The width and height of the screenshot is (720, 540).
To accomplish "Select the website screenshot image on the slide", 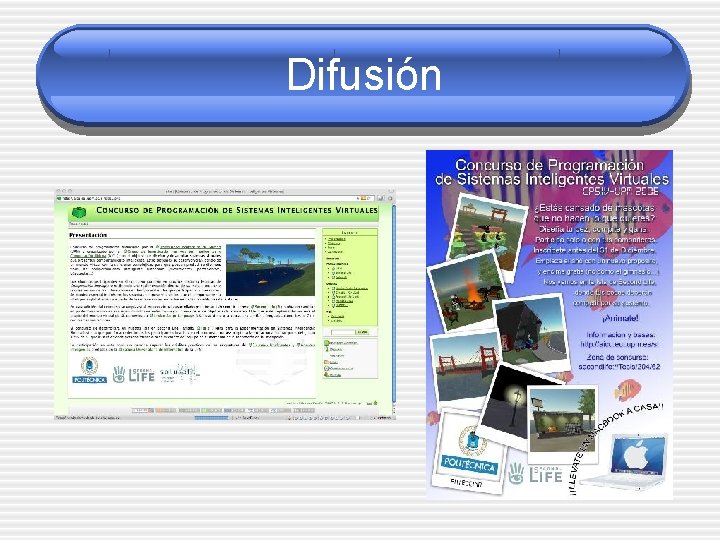I will [225, 304].
